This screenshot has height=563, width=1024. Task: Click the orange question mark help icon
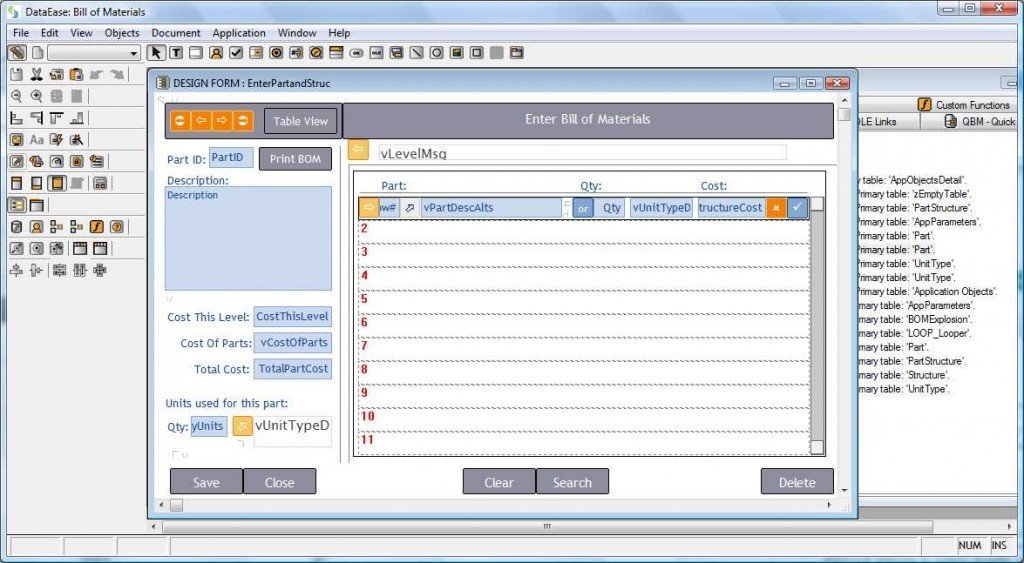click(117, 227)
